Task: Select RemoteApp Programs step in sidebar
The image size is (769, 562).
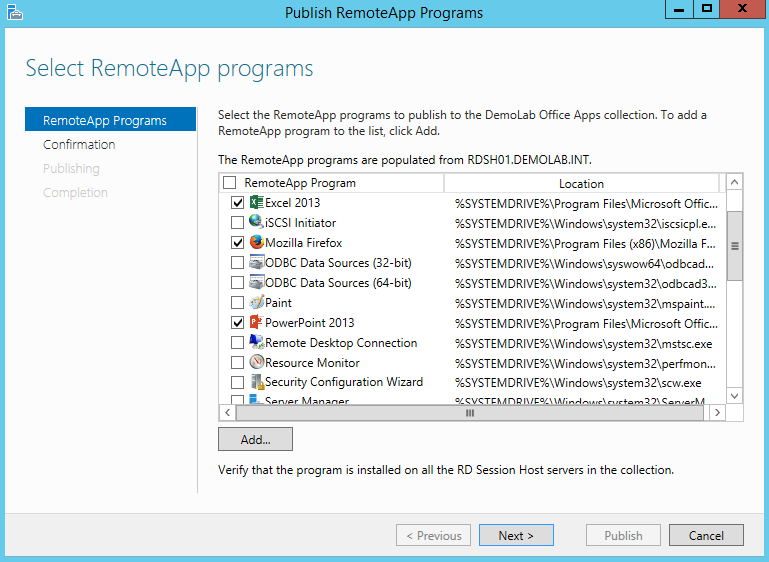Action: [x=105, y=121]
